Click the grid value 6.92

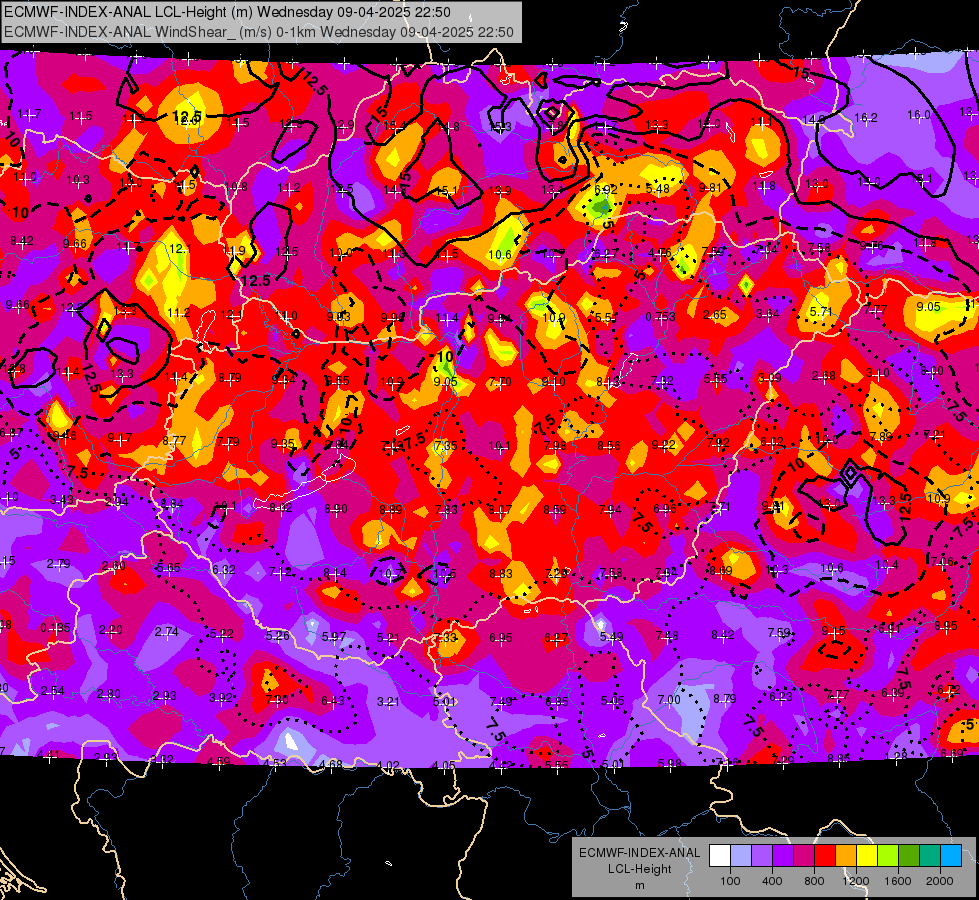tap(605, 189)
